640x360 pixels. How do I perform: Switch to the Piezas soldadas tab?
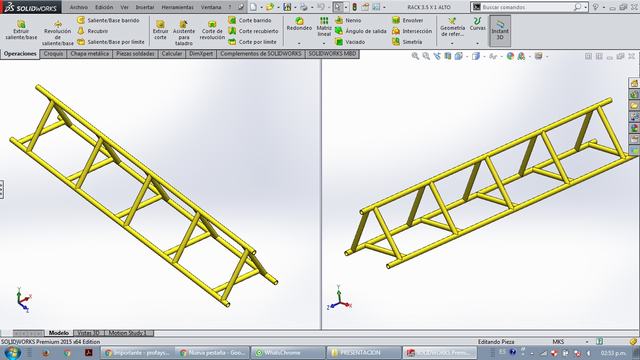coord(136,54)
